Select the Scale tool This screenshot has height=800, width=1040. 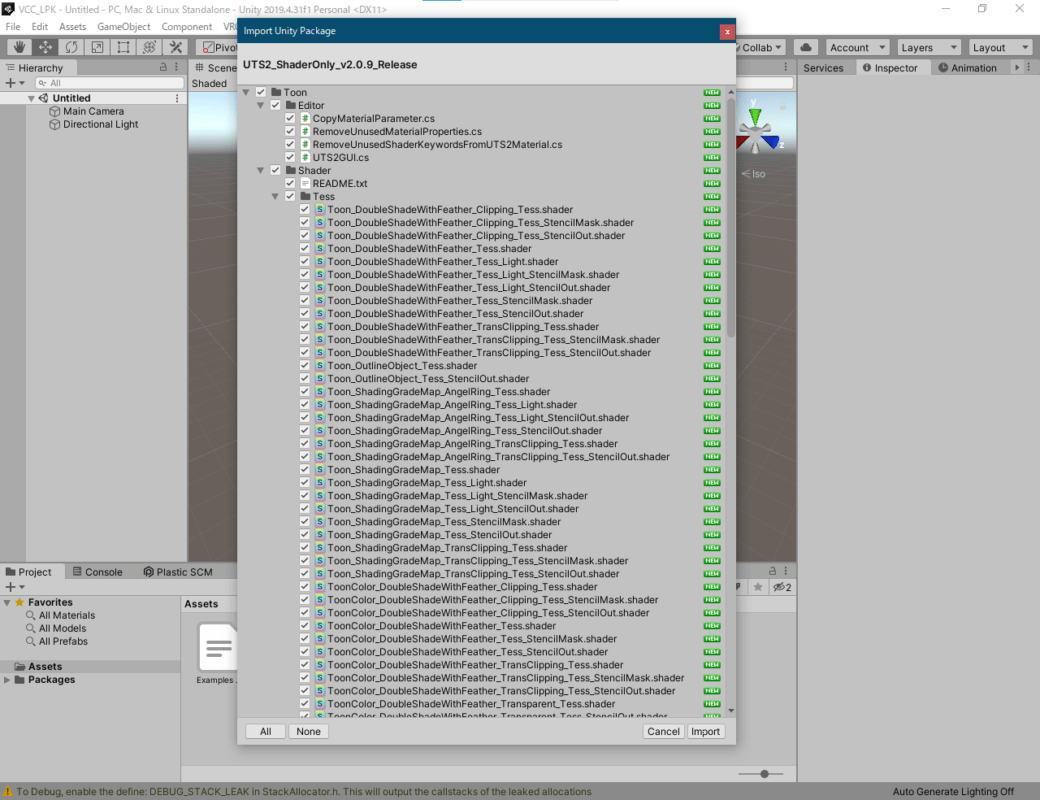97,47
